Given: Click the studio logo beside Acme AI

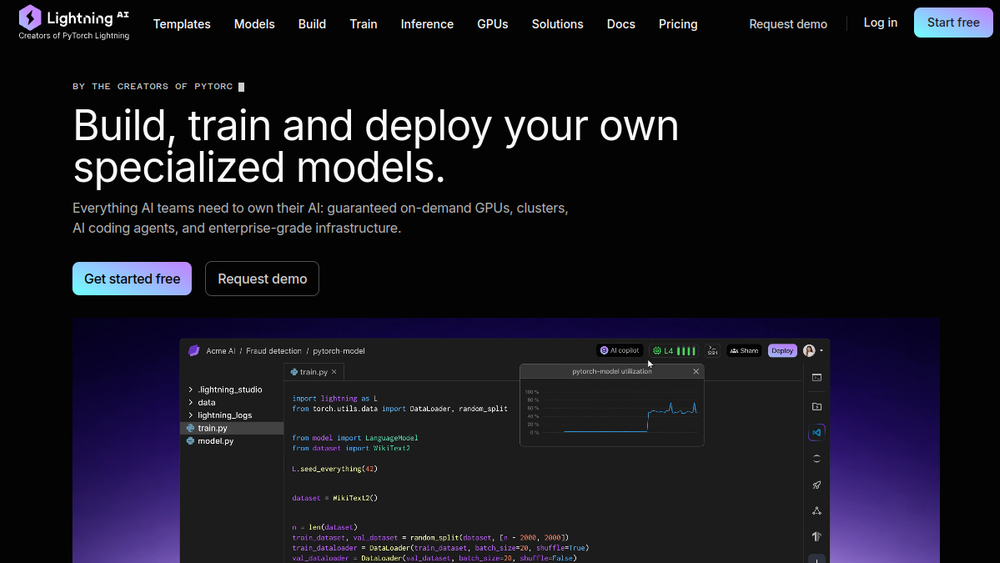Looking at the screenshot, I should [x=194, y=351].
